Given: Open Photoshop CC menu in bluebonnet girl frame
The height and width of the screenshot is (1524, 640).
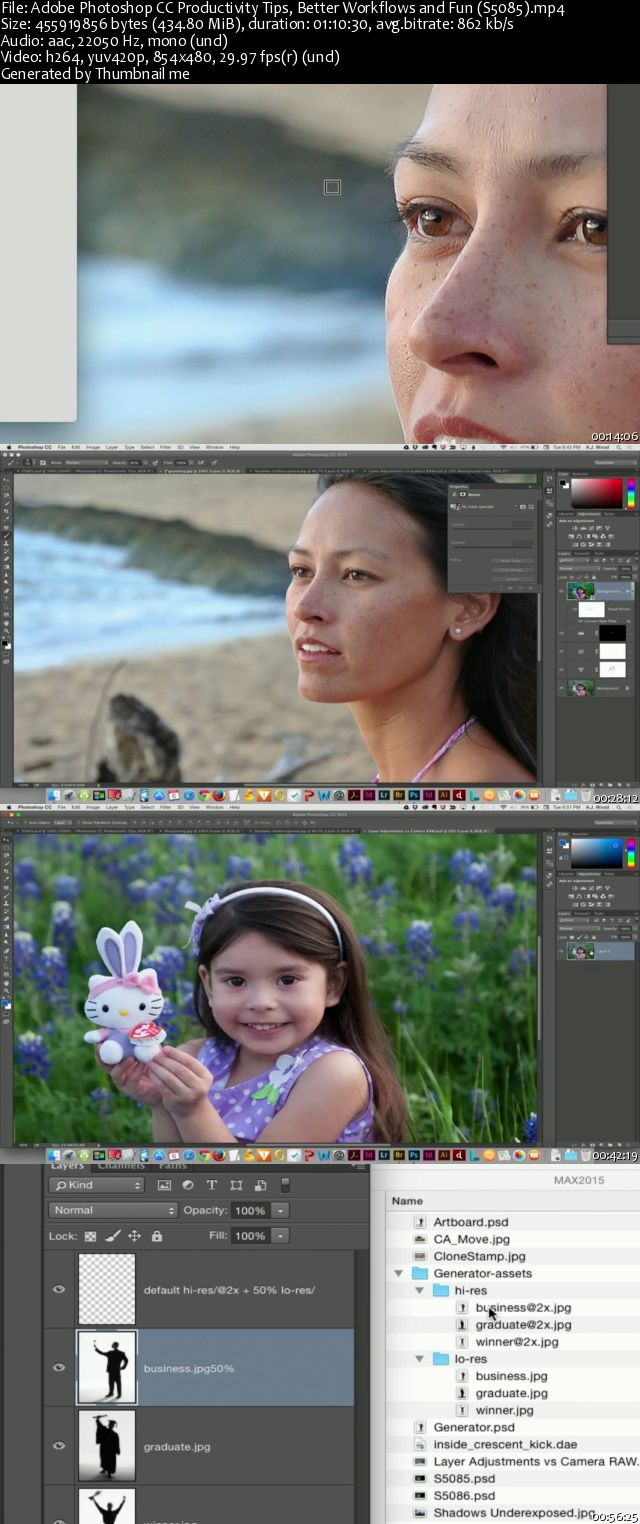Looking at the screenshot, I should [34, 806].
